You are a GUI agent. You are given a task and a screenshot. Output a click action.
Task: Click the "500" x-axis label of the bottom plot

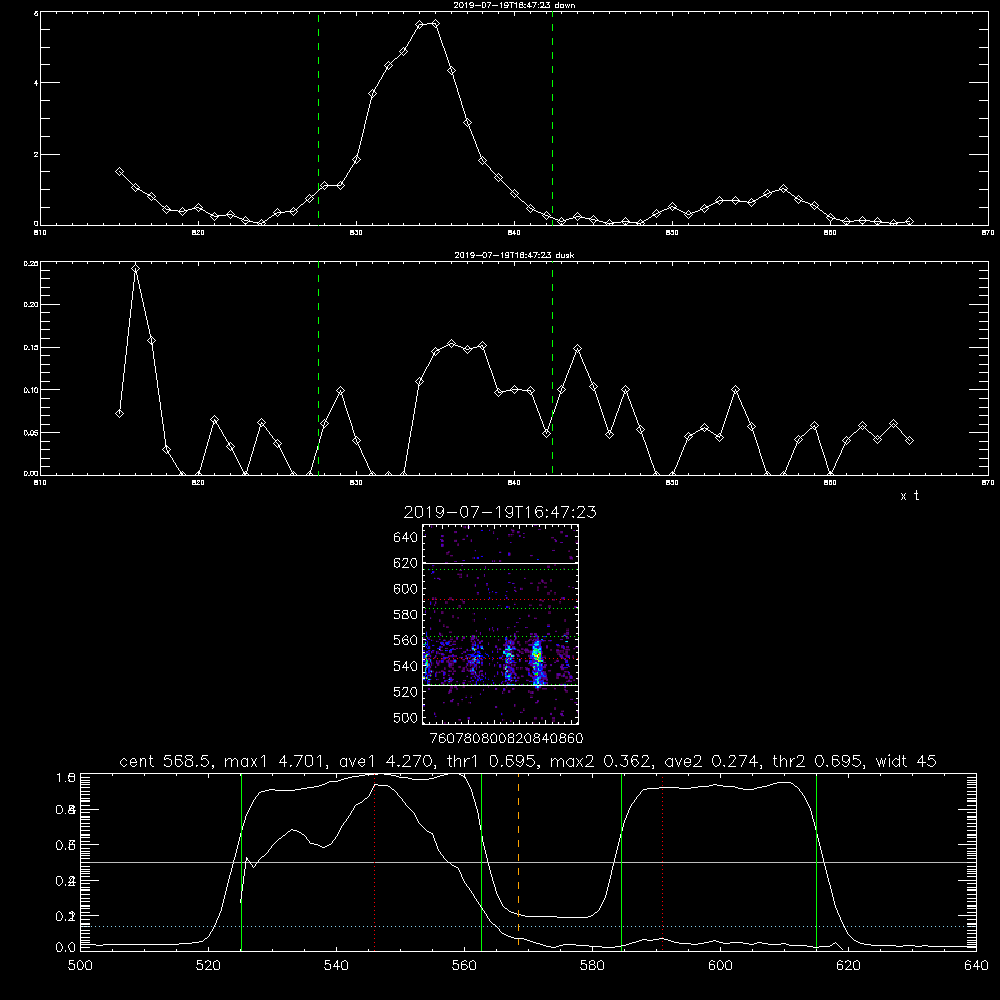pyautogui.click(x=80, y=966)
